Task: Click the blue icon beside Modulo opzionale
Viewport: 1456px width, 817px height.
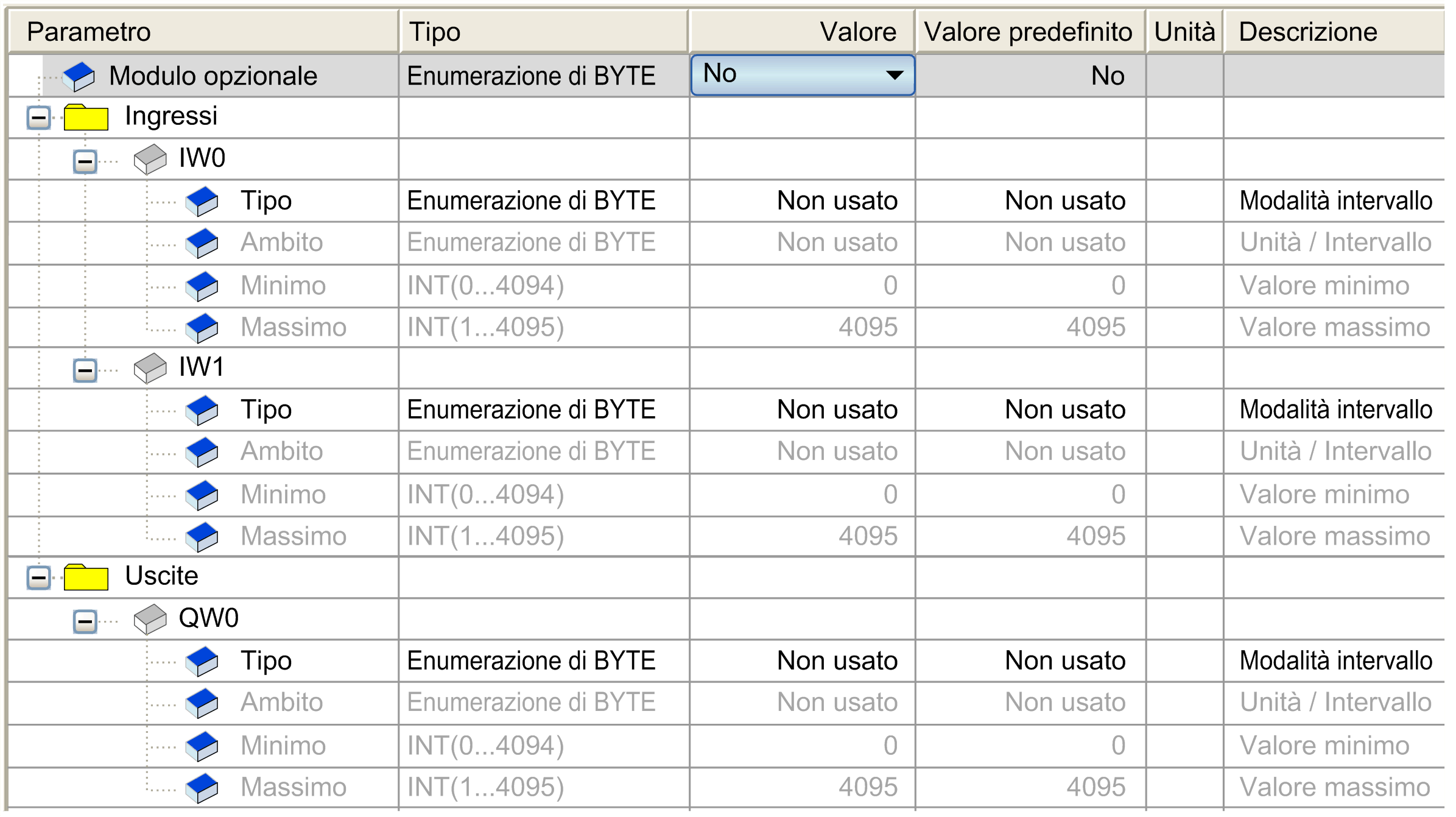Action: 79,76
